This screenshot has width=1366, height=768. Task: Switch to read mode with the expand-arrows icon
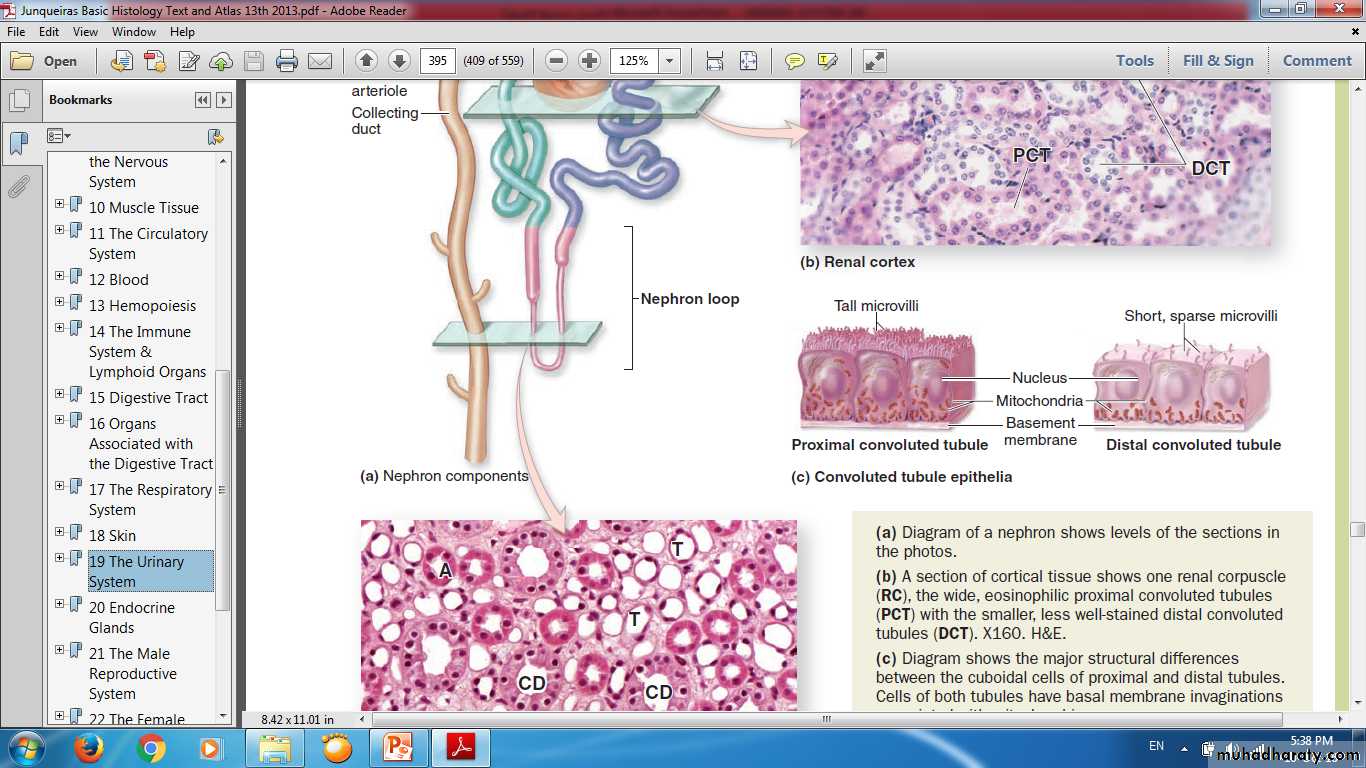coord(875,61)
